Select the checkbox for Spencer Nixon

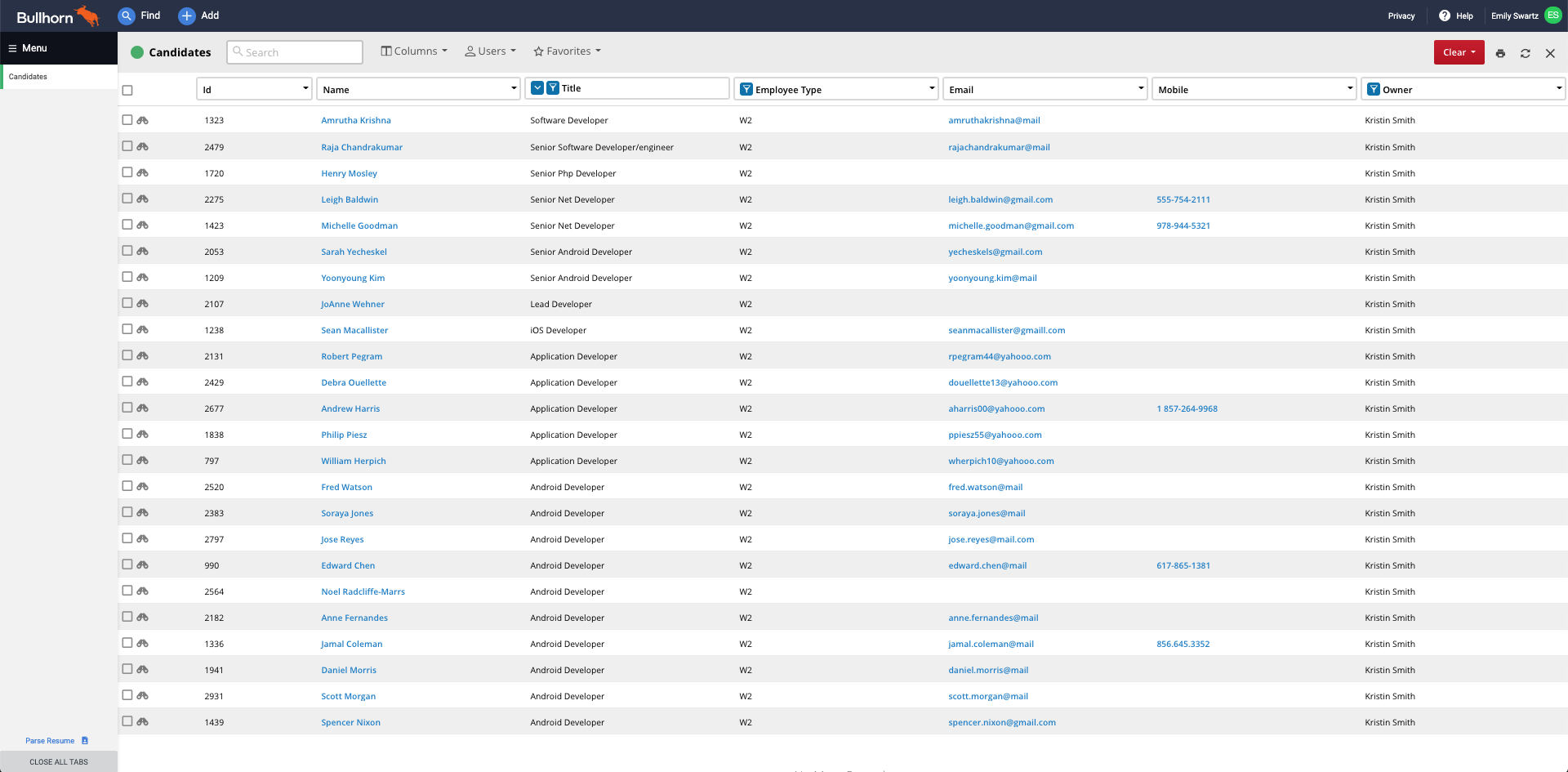[127, 721]
